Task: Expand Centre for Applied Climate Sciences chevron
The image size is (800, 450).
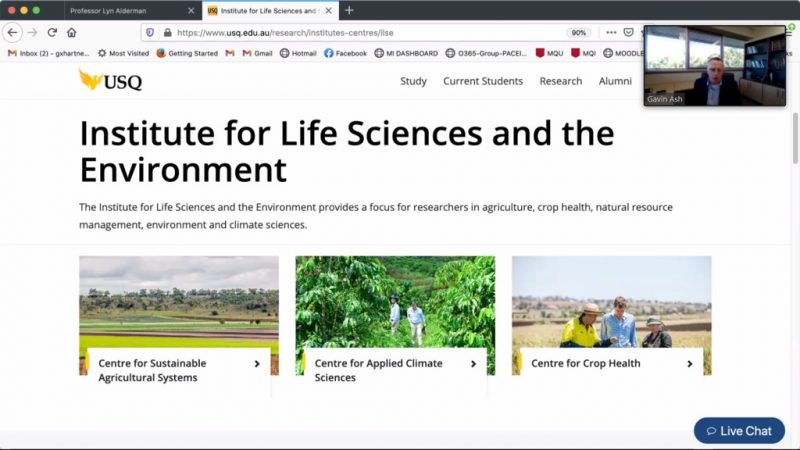Action: click(x=473, y=364)
